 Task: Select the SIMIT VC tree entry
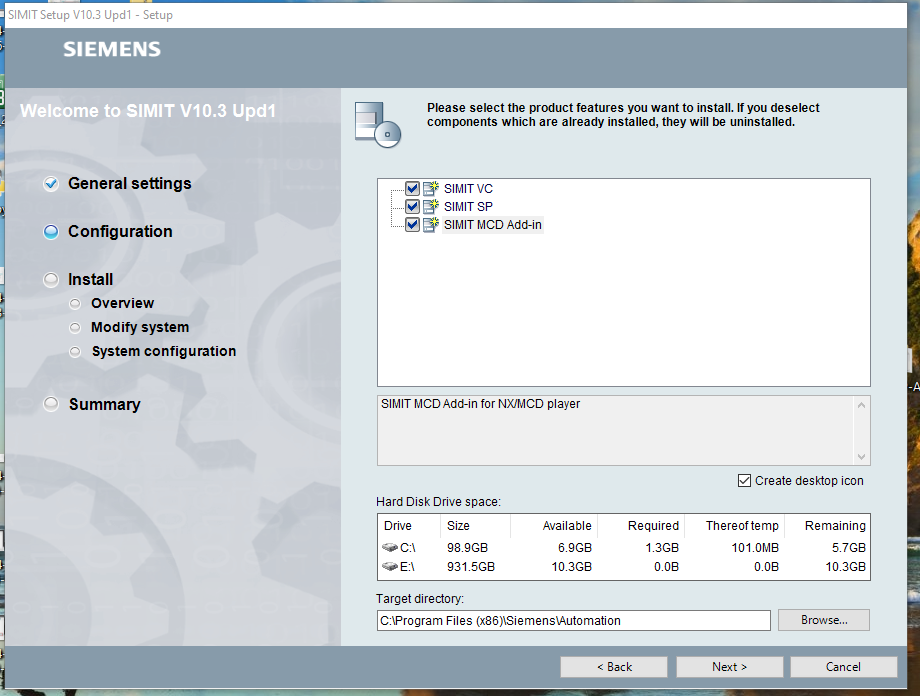coord(468,189)
